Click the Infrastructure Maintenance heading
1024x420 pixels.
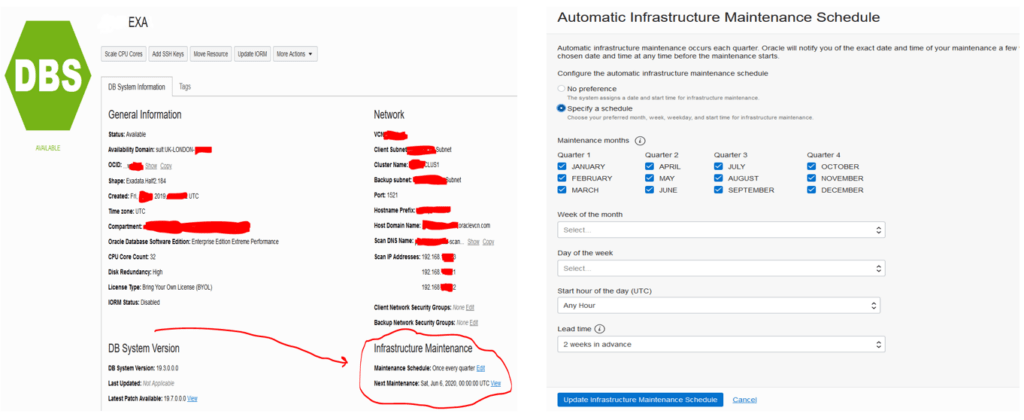423,347
